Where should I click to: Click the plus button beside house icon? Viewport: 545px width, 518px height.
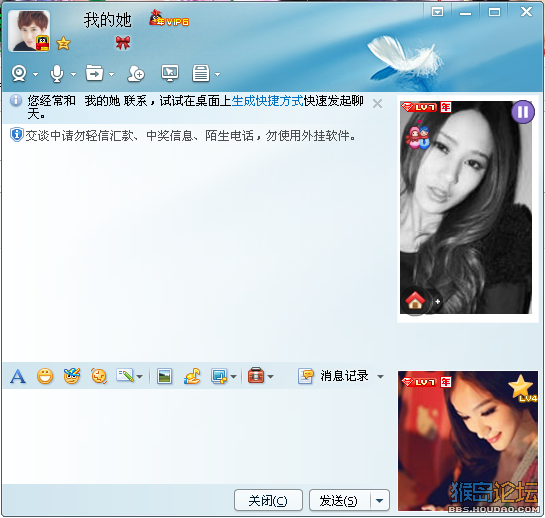click(438, 302)
